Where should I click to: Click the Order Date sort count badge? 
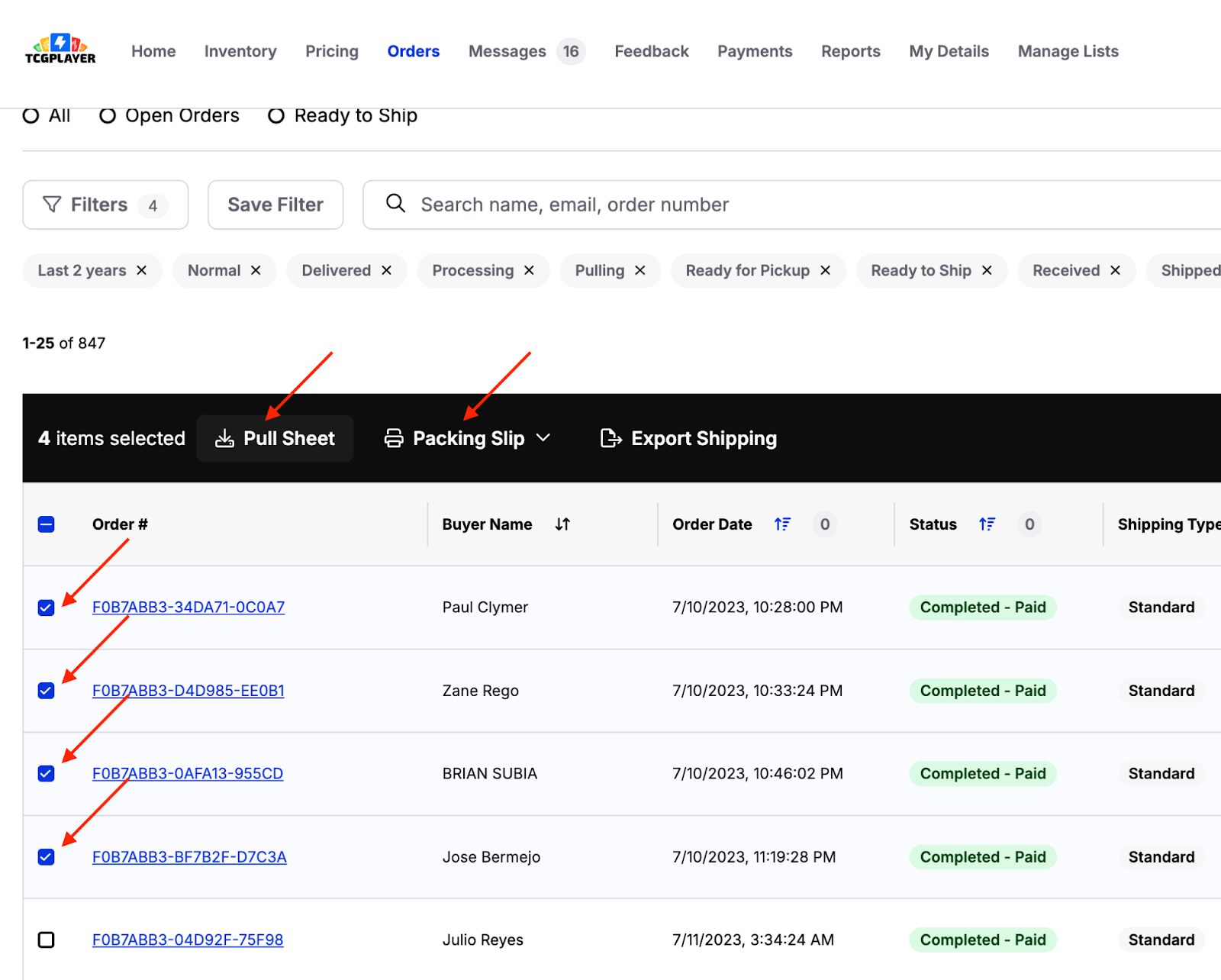(825, 524)
